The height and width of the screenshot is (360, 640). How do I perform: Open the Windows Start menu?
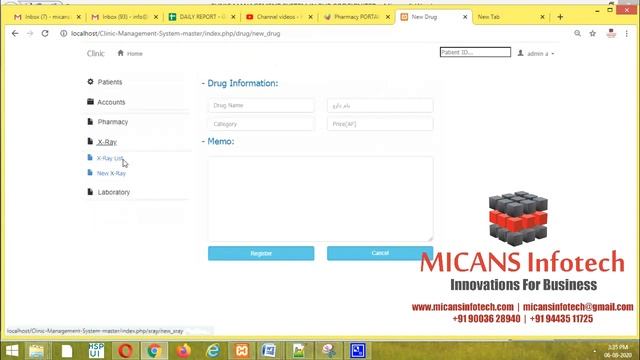pyautogui.click(x=12, y=351)
